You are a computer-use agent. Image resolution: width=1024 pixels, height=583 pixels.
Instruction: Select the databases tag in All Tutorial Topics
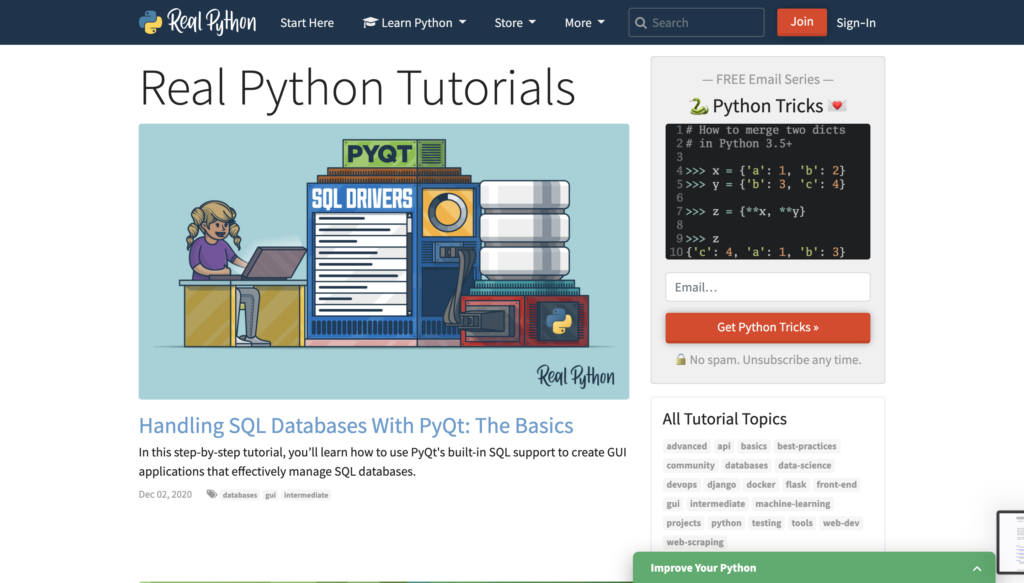746,465
